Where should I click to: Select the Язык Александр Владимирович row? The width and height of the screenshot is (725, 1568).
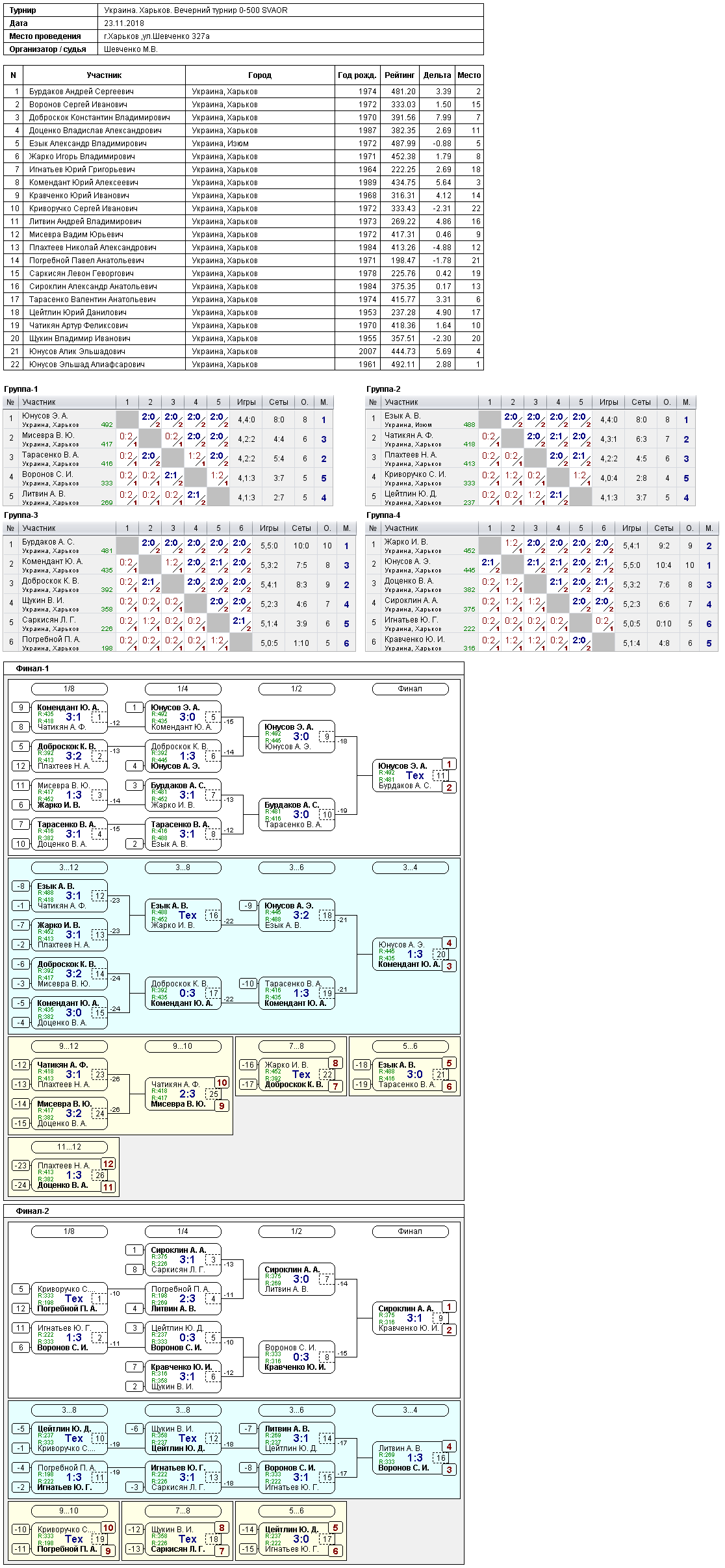point(244,144)
